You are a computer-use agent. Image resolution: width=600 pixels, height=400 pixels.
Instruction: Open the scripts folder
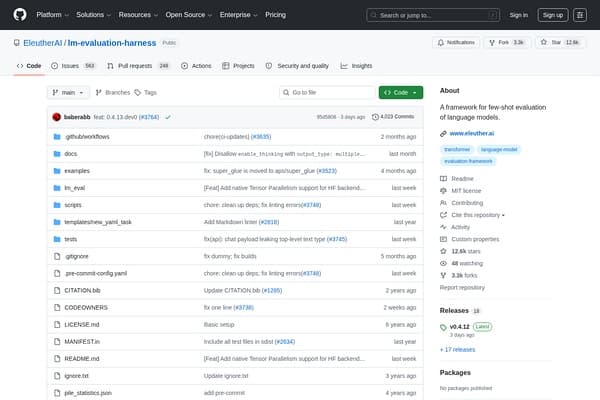click(73, 205)
